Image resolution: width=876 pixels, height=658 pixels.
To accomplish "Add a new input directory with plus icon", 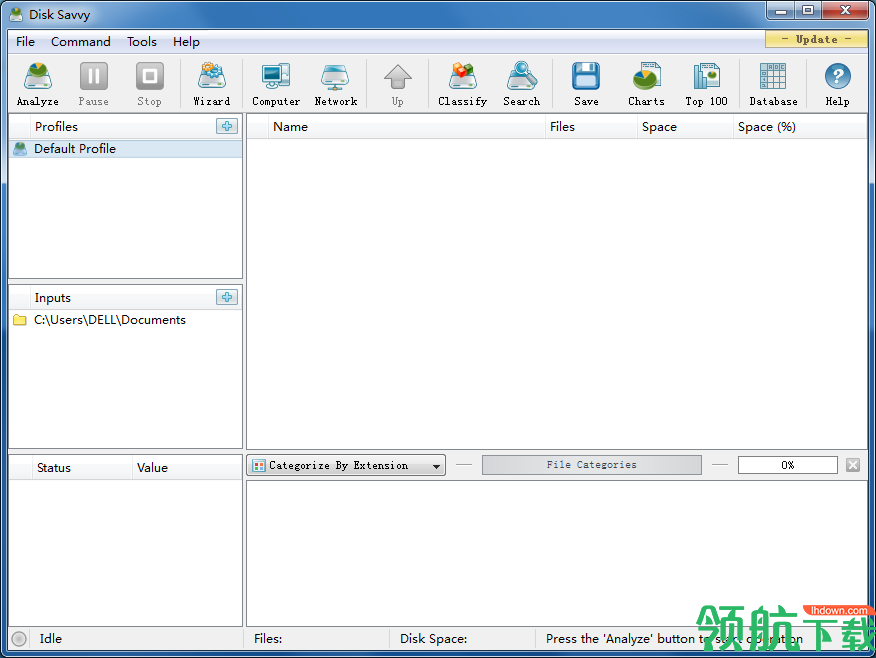I will (x=227, y=297).
